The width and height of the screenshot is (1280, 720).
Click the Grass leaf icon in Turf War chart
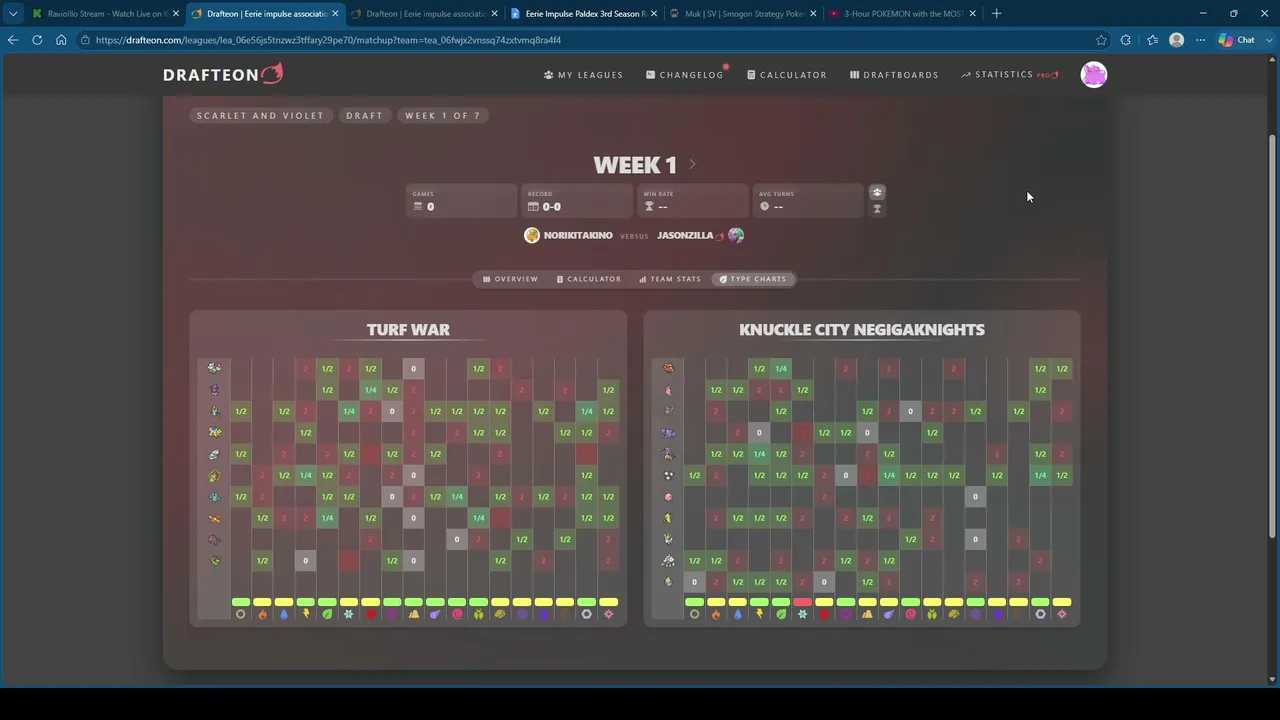pyautogui.click(x=327, y=614)
